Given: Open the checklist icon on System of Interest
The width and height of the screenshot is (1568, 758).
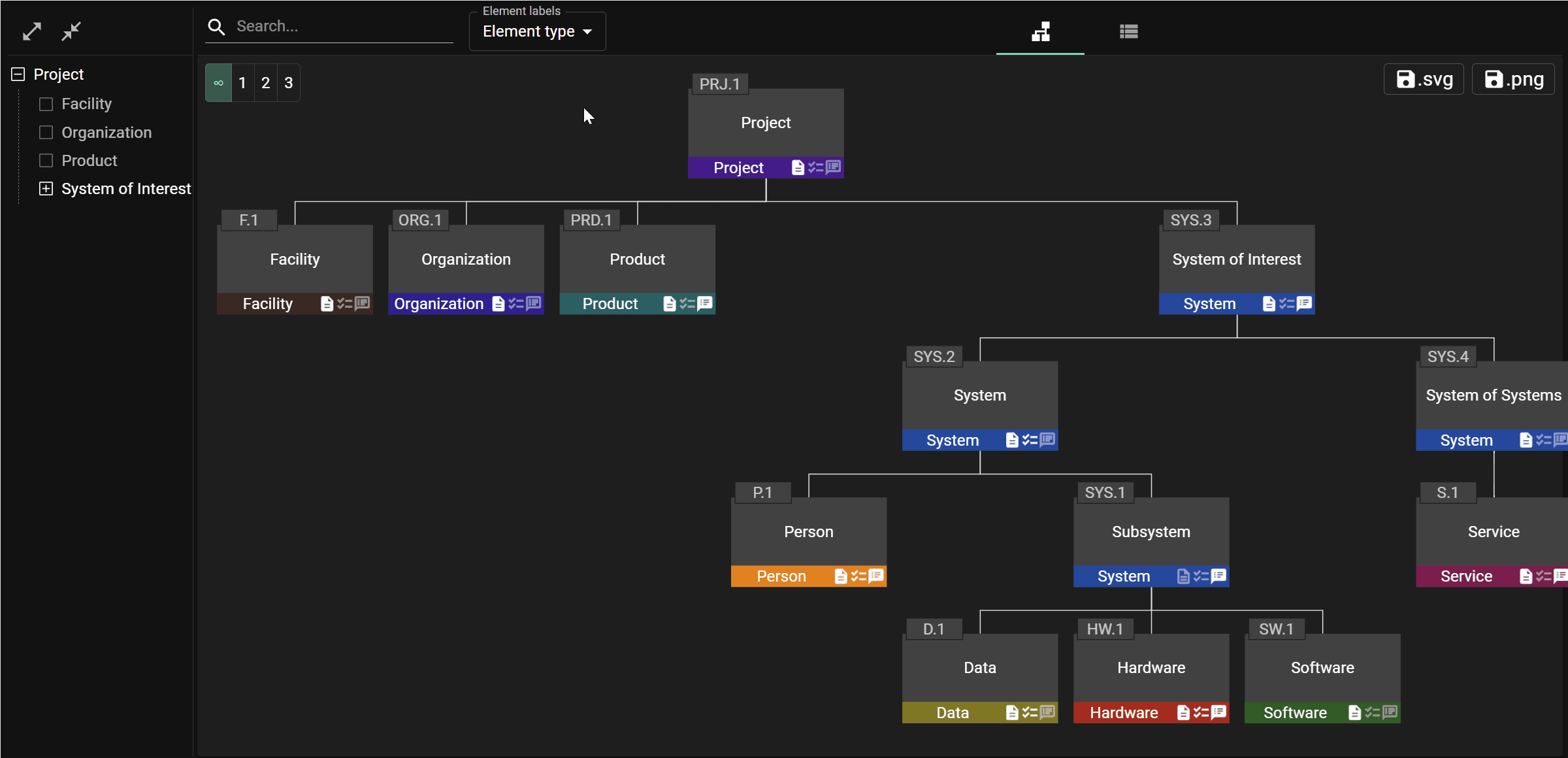Looking at the screenshot, I should point(1285,303).
